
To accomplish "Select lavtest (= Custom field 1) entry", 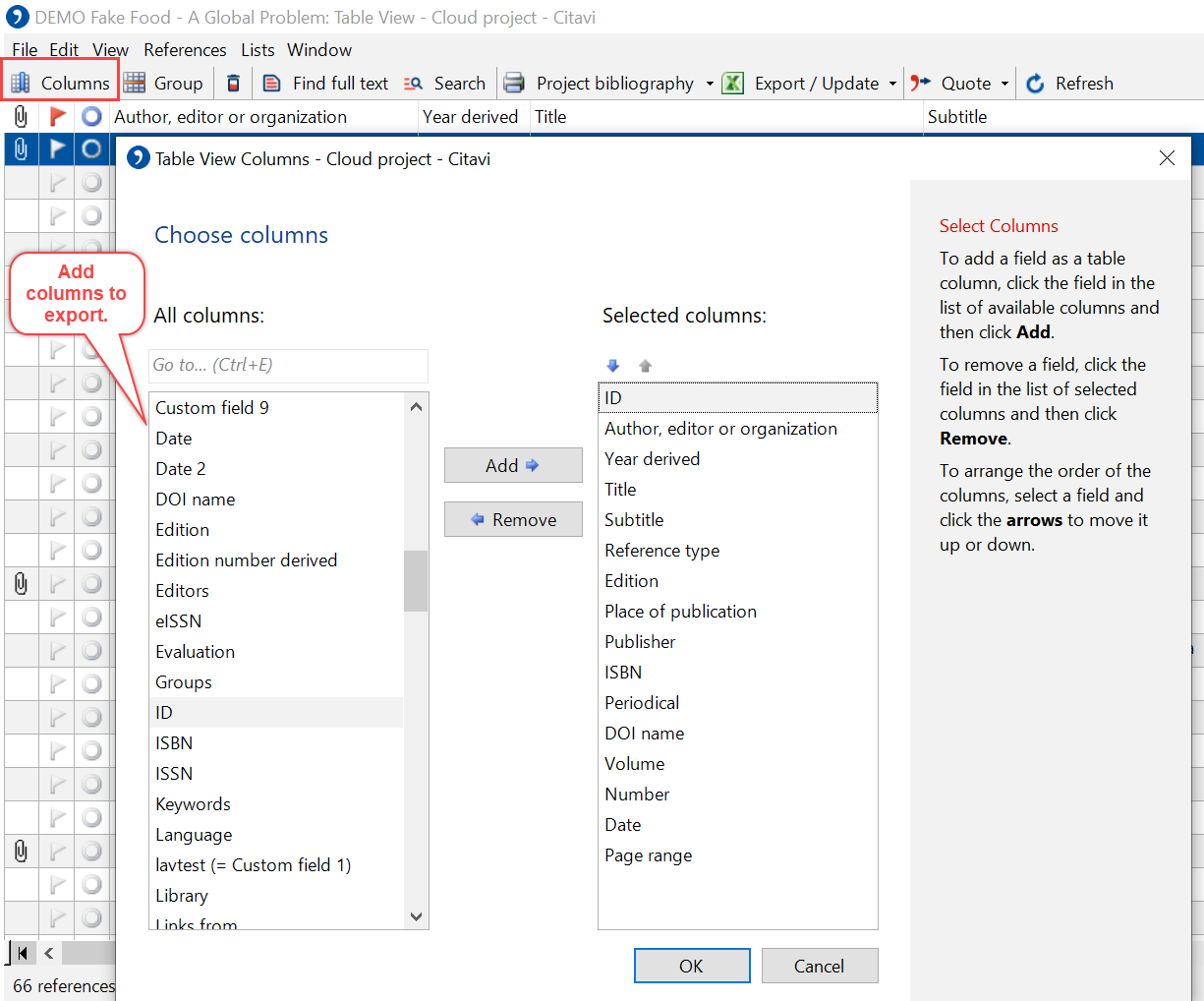I will tap(276, 865).
